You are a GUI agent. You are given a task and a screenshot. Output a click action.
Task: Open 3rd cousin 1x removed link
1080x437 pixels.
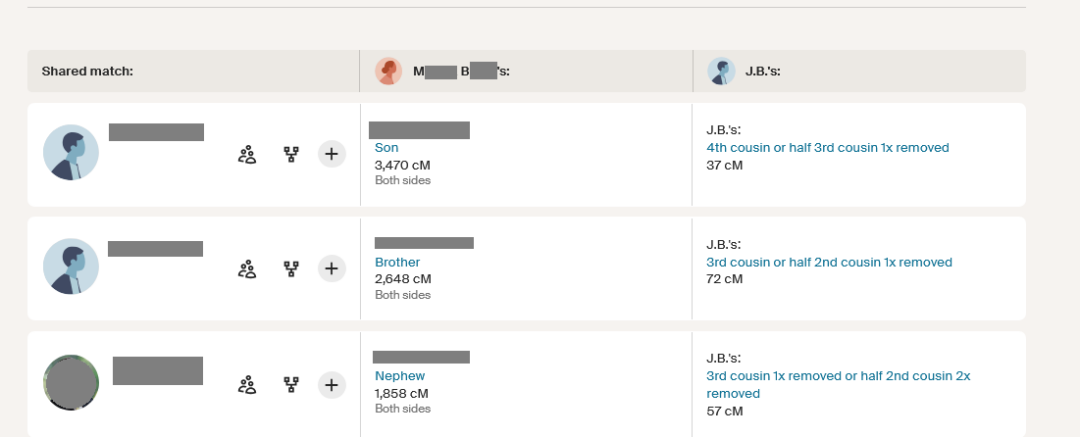(x=838, y=385)
